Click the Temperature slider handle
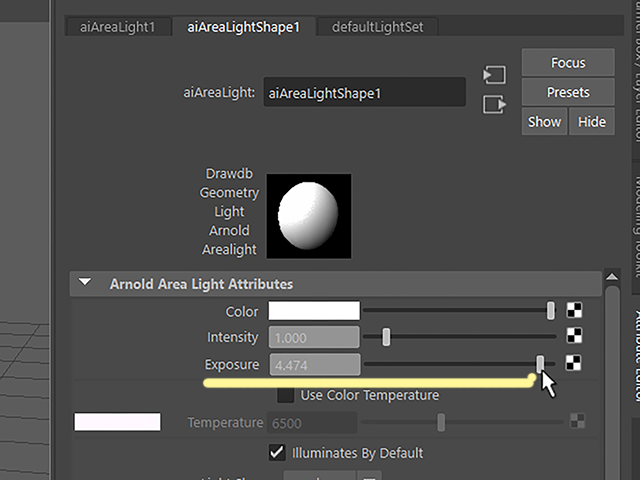The height and width of the screenshot is (480, 640). [441, 422]
